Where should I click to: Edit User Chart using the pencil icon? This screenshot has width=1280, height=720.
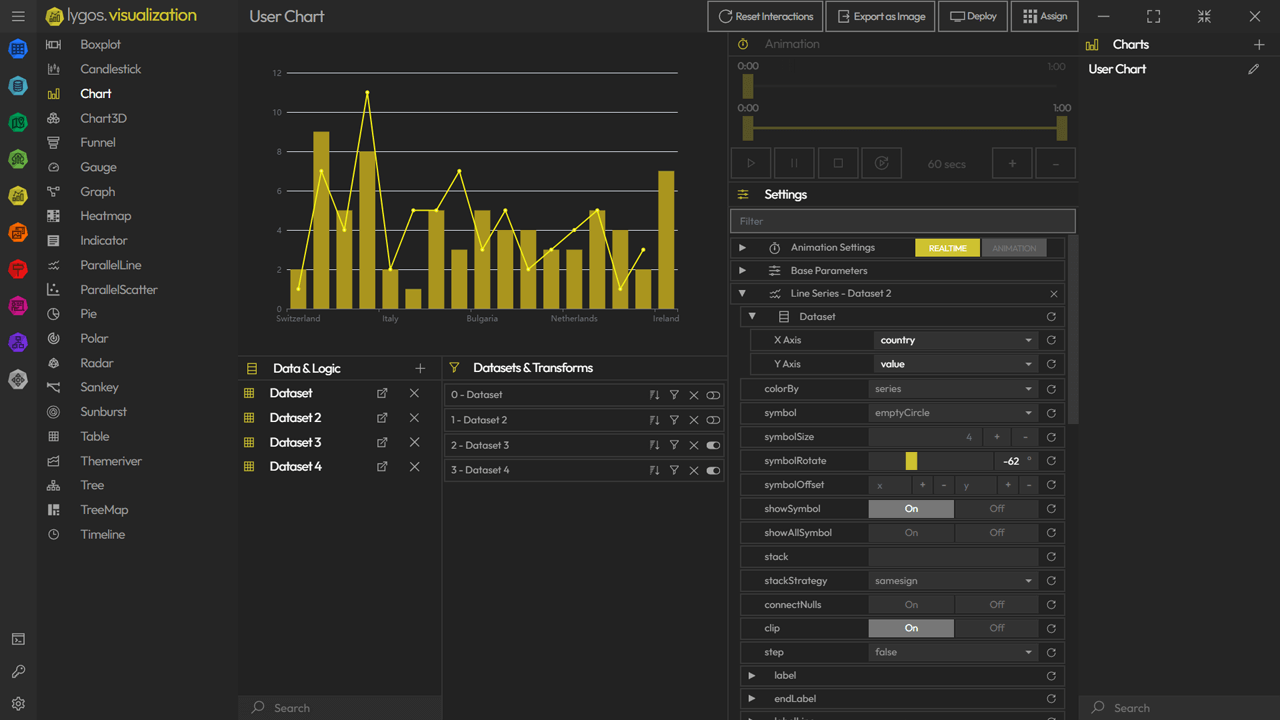1254,68
